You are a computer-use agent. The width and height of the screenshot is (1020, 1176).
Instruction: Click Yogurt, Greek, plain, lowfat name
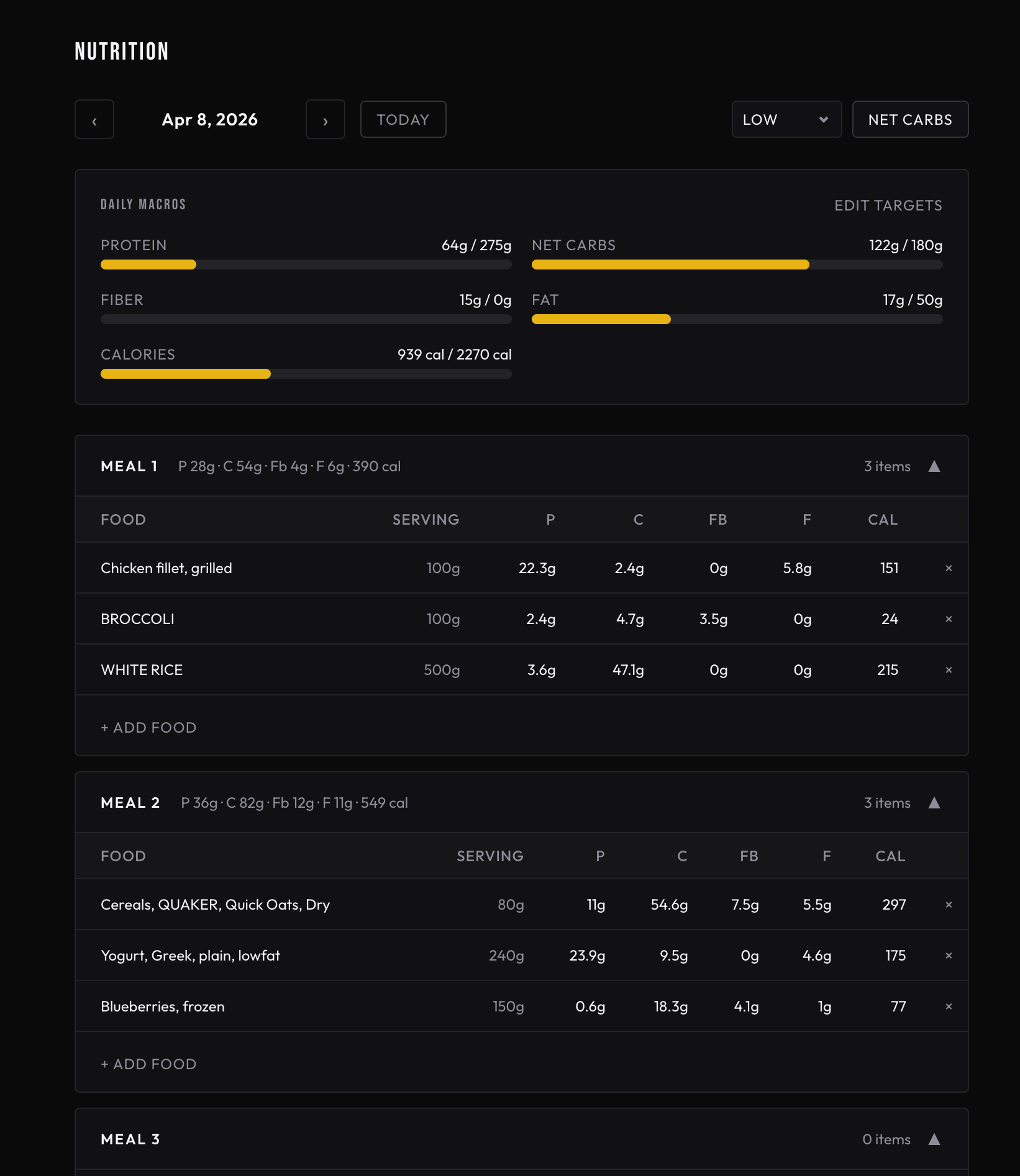pos(190,956)
